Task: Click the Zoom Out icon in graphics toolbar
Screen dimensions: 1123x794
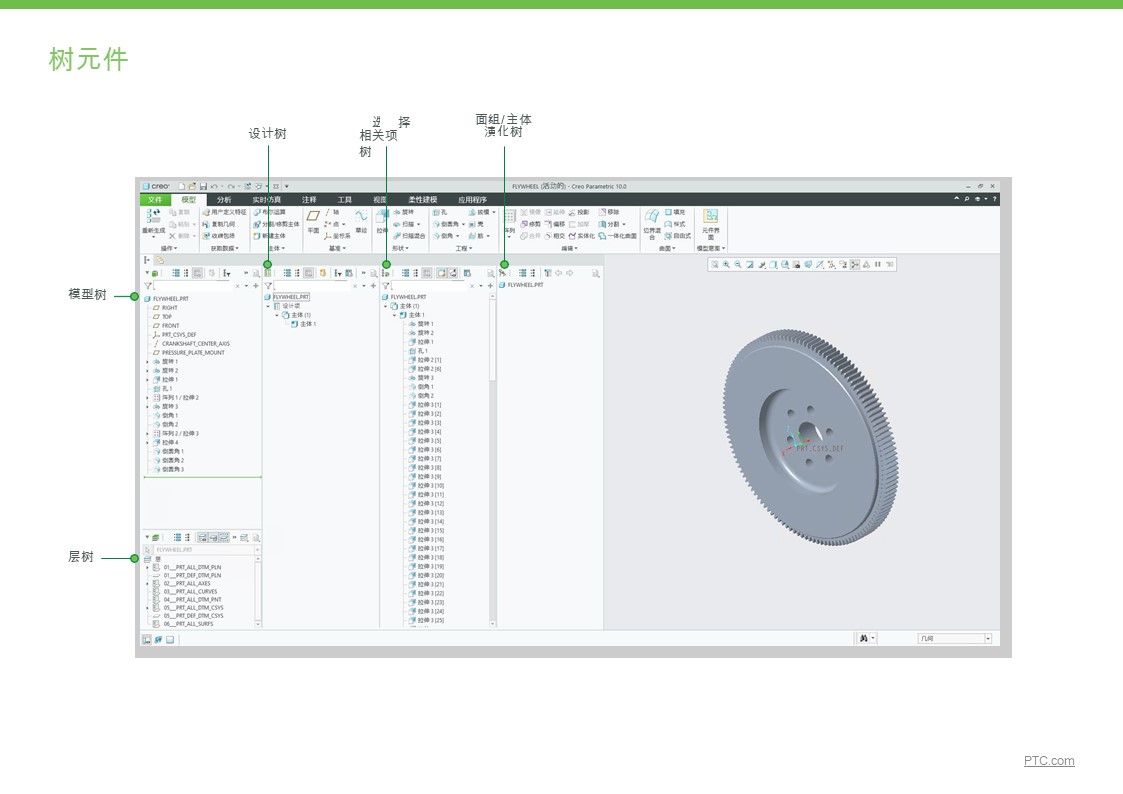Action: [x=738, y=265]
